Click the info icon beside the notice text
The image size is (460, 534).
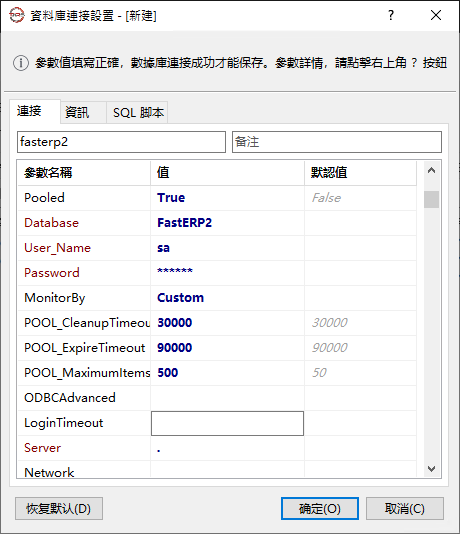coord(21,63)
